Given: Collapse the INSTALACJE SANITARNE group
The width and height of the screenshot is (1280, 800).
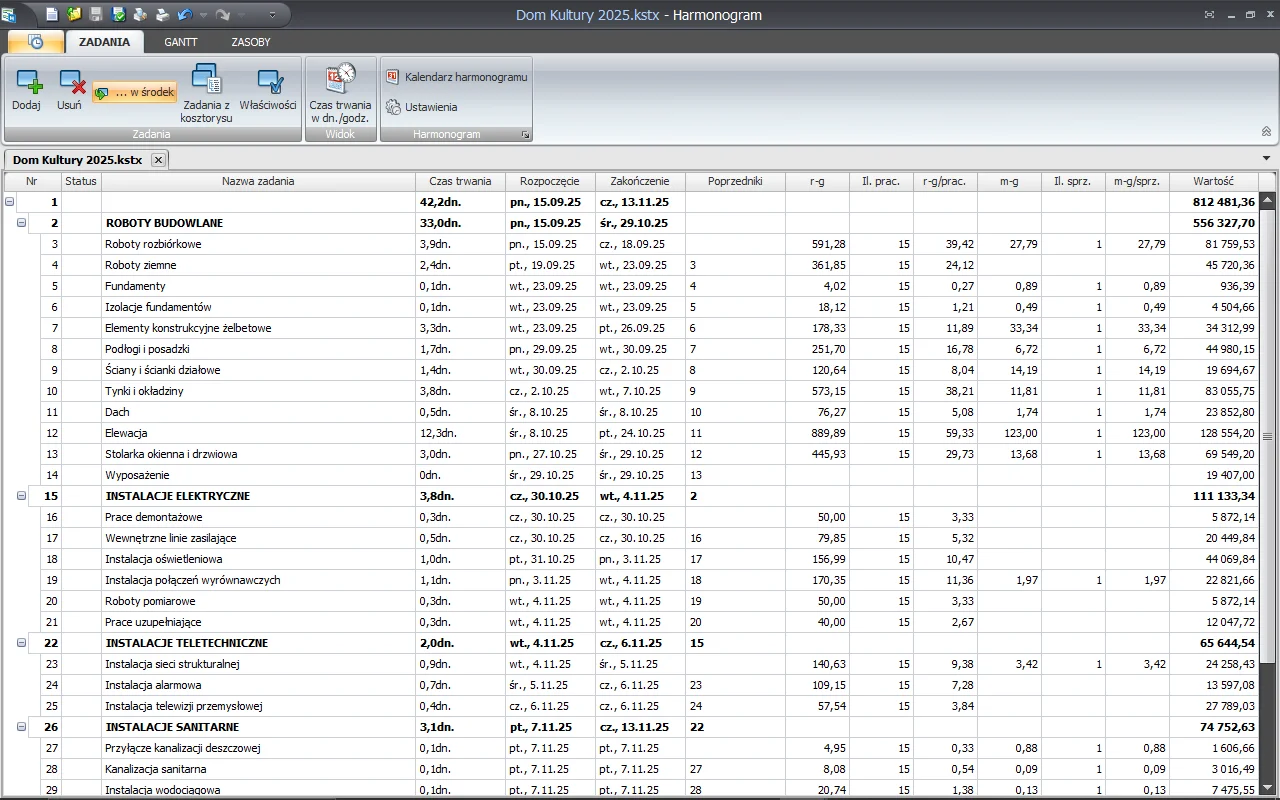Looking at the screenshot, I should coord(22,727).
